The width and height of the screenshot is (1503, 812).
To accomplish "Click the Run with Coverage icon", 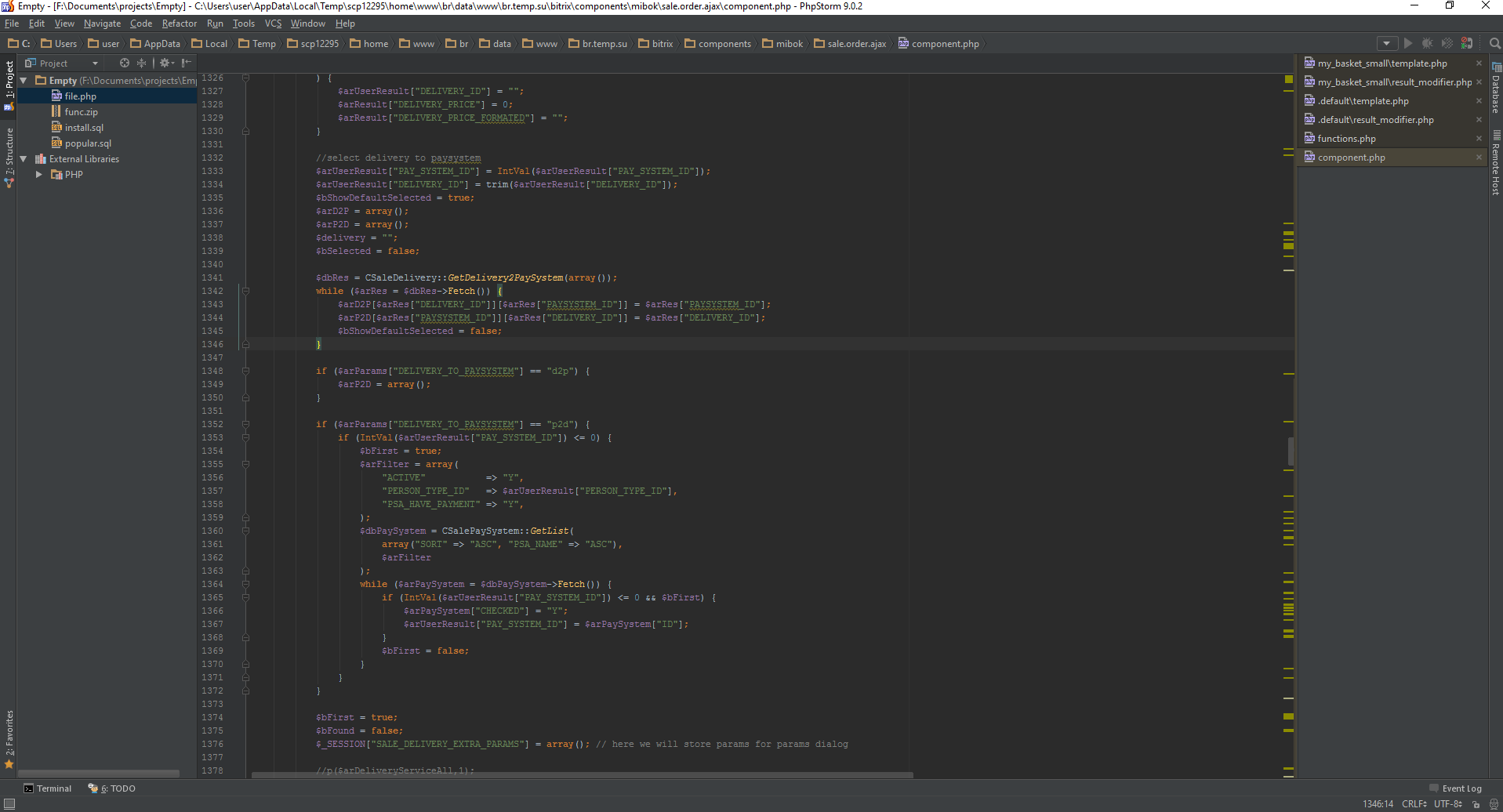I will 1447,43.
